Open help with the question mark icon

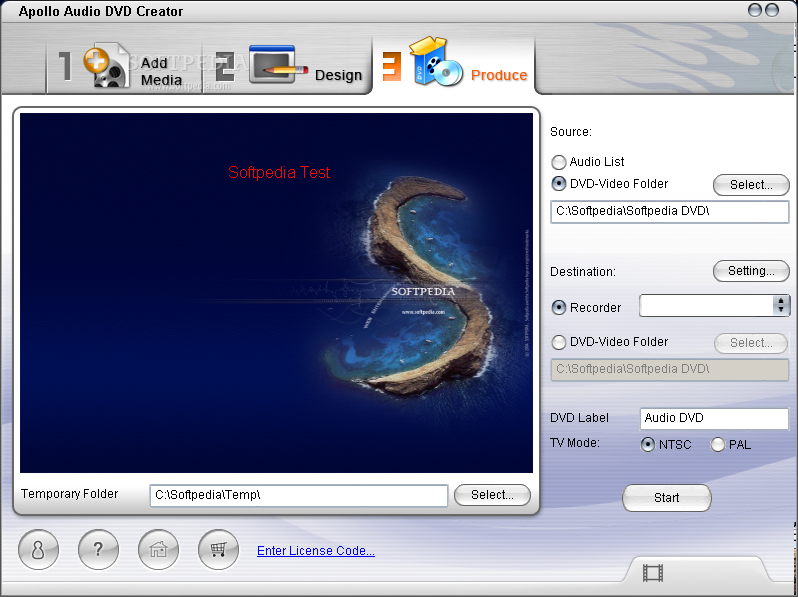point(98,550)
